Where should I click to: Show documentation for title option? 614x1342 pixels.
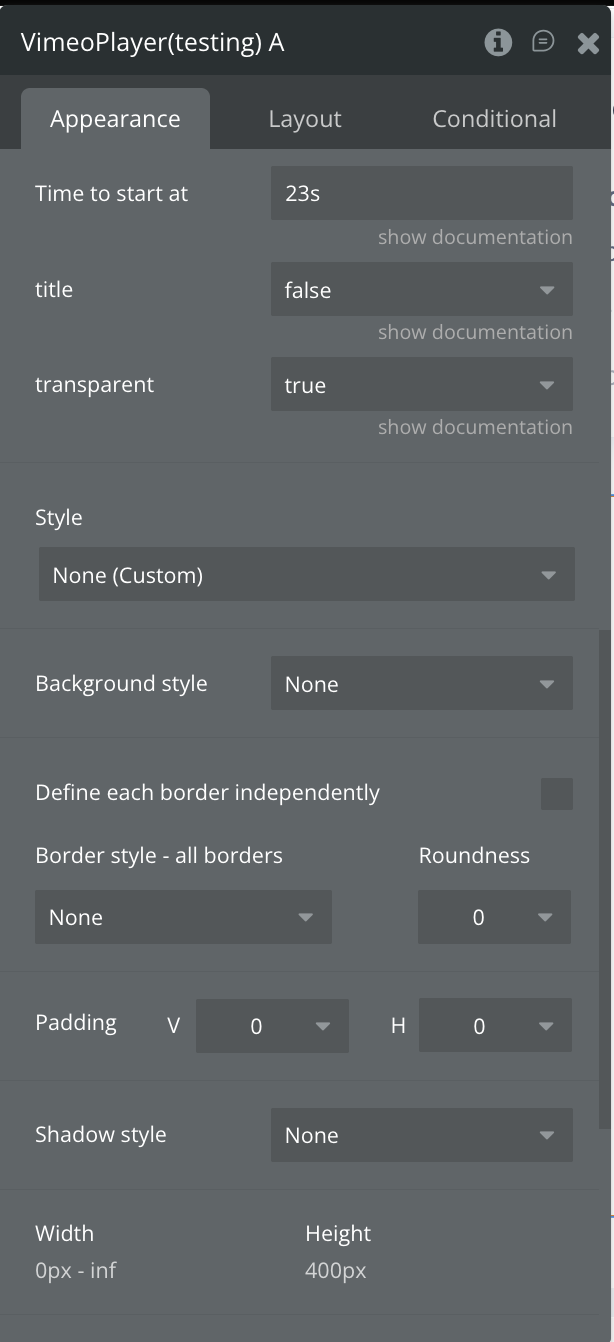[x=475, y=332]
